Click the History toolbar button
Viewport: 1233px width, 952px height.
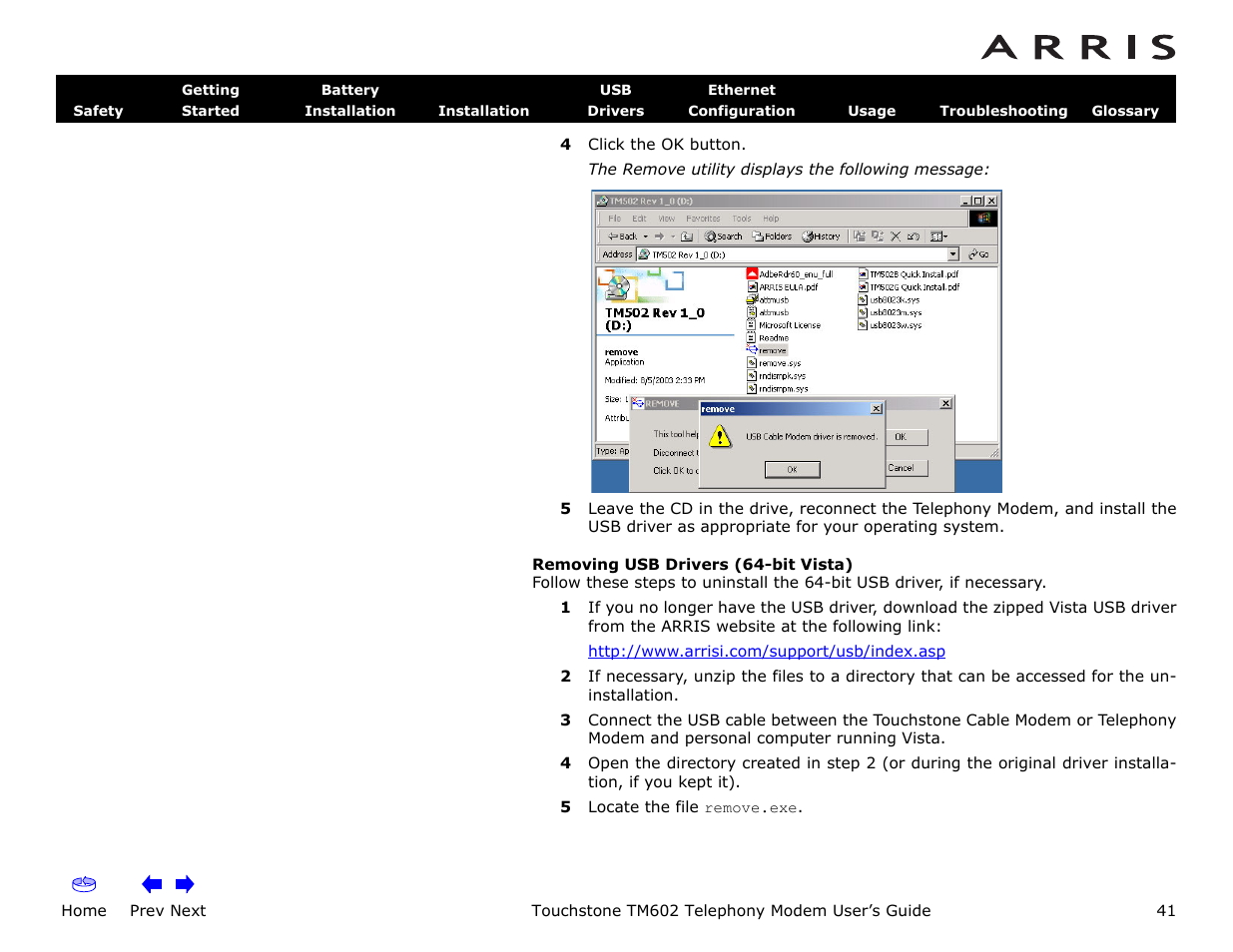tap(822, 237)
